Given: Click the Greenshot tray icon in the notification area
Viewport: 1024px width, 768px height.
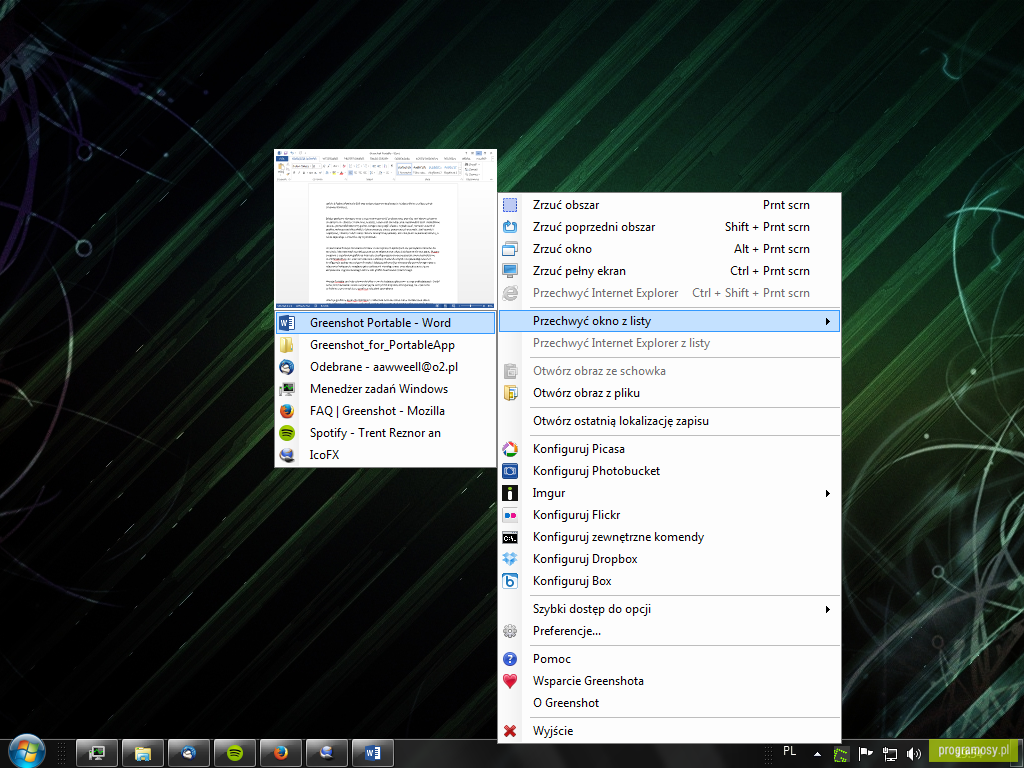Looking at the screenshot, I should 841,754.
